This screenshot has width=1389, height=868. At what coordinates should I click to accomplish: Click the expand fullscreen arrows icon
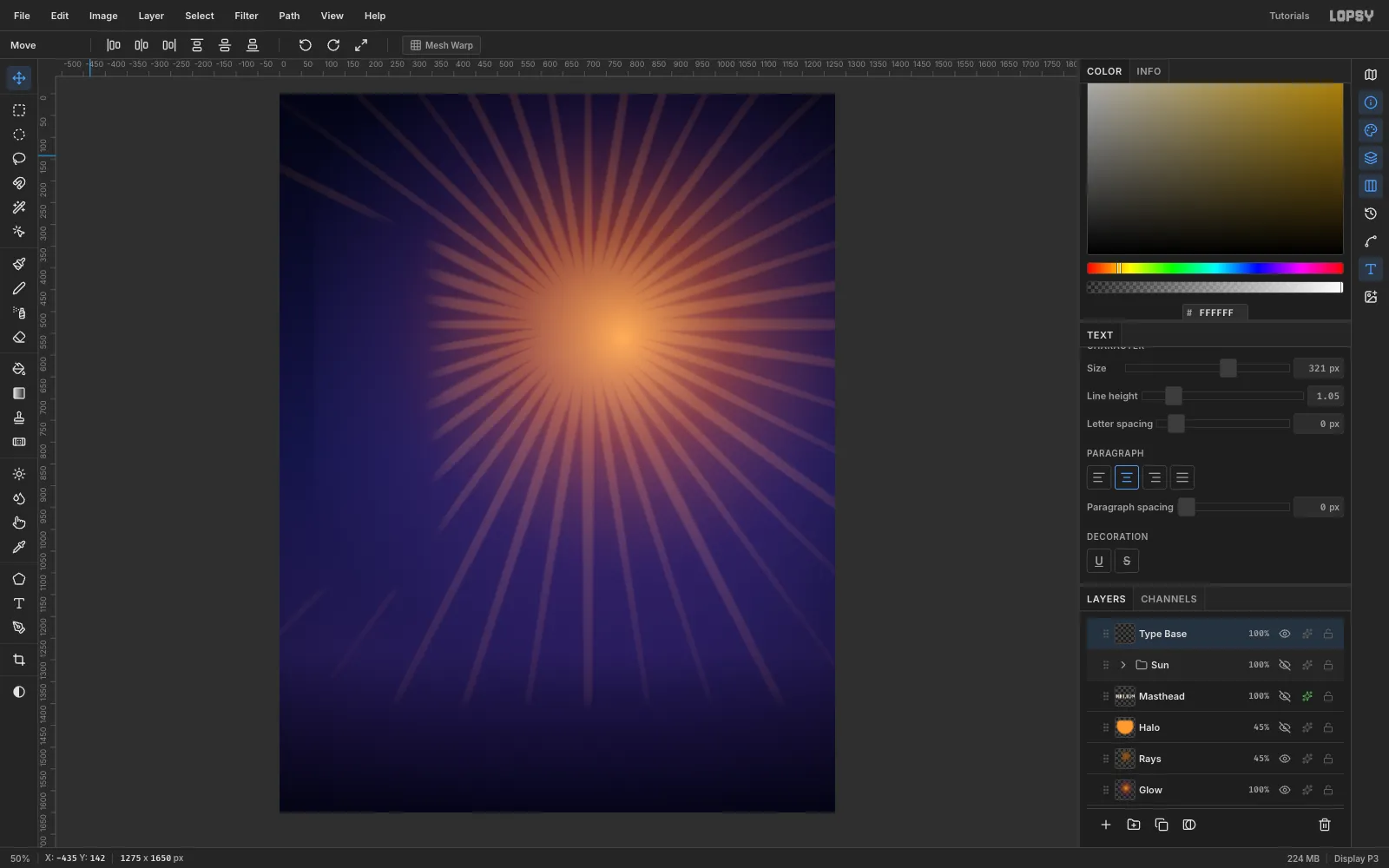tap(361, 45)
